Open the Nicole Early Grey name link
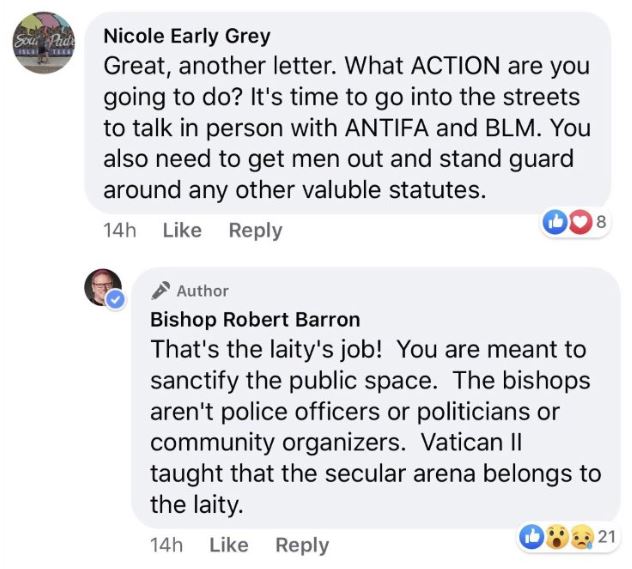The image size is (632, 569). (x=187, y=35)
